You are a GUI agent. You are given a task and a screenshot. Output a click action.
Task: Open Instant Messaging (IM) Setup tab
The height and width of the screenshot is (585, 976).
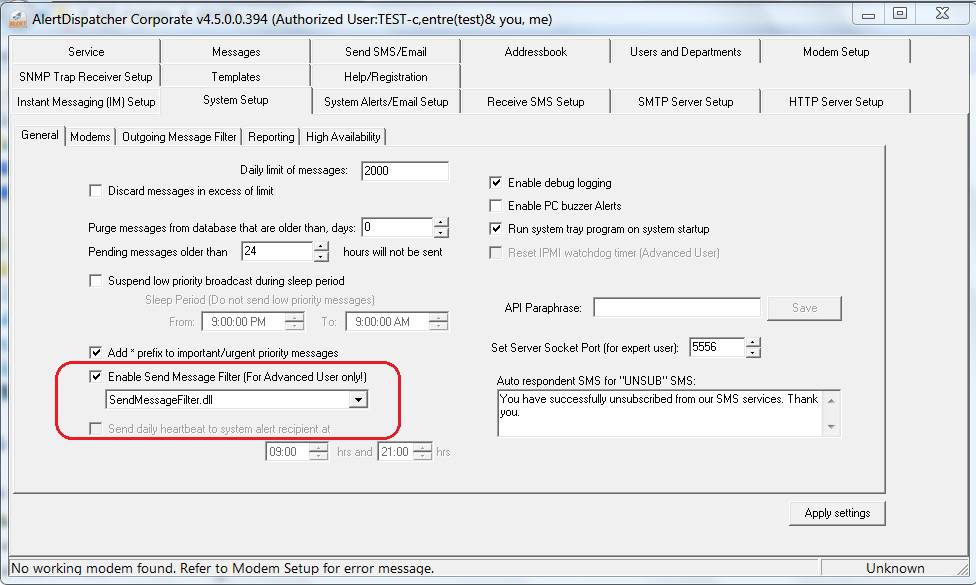(86, 101)
